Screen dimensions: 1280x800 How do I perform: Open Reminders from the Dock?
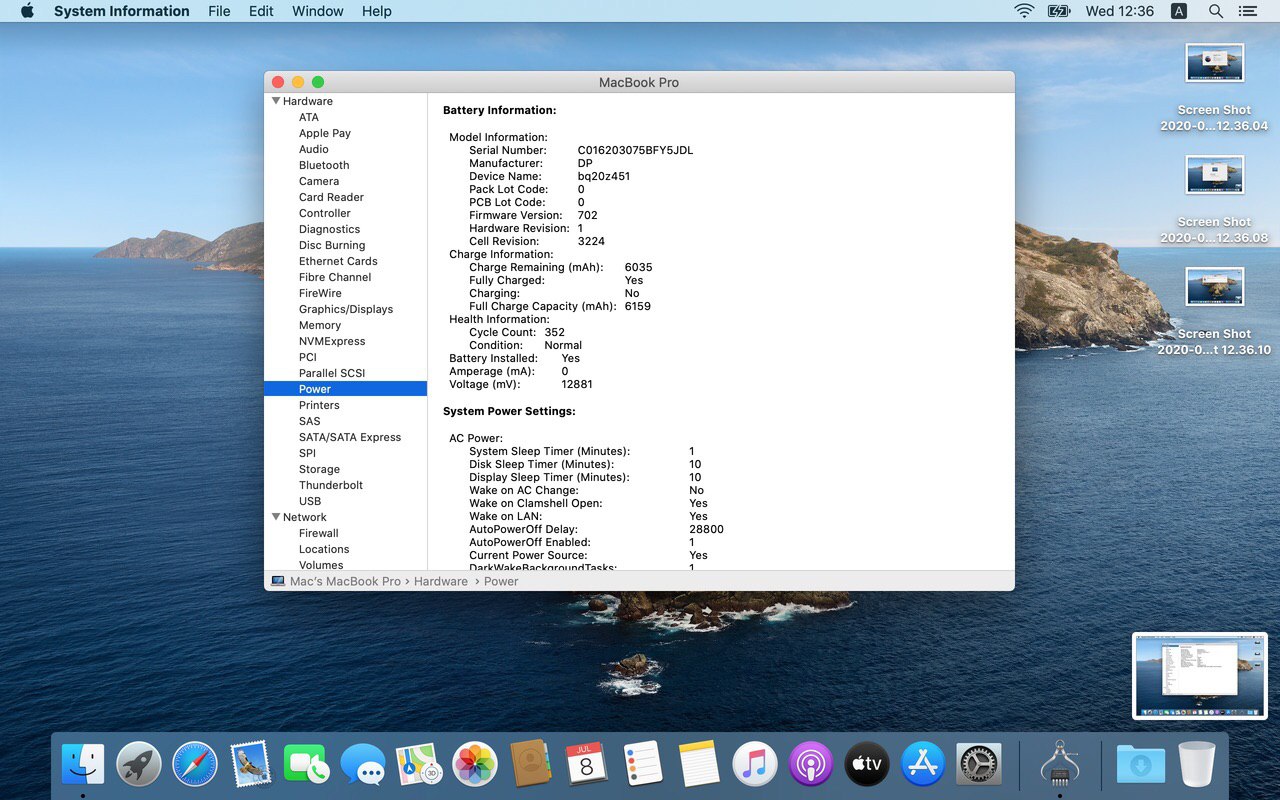[643, 765]
